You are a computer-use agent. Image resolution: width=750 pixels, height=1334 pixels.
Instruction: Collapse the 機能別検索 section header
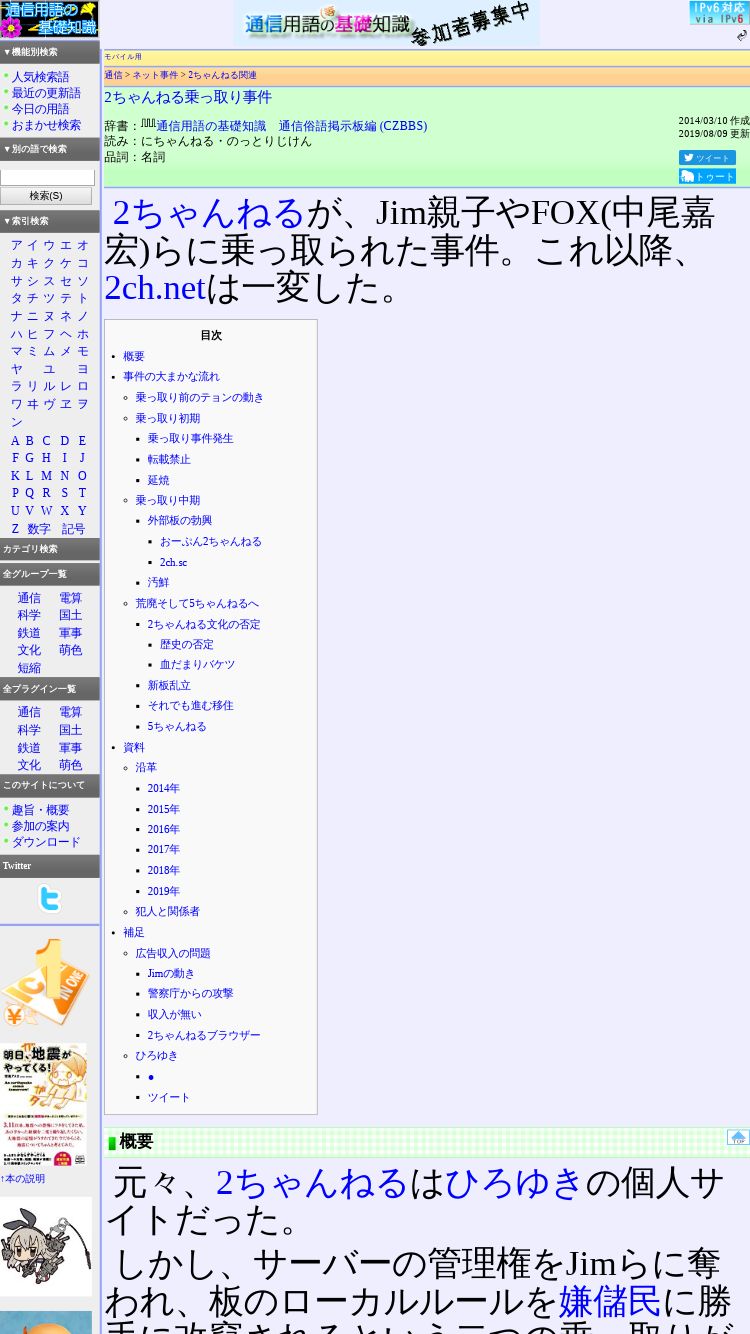coord(49,52)
